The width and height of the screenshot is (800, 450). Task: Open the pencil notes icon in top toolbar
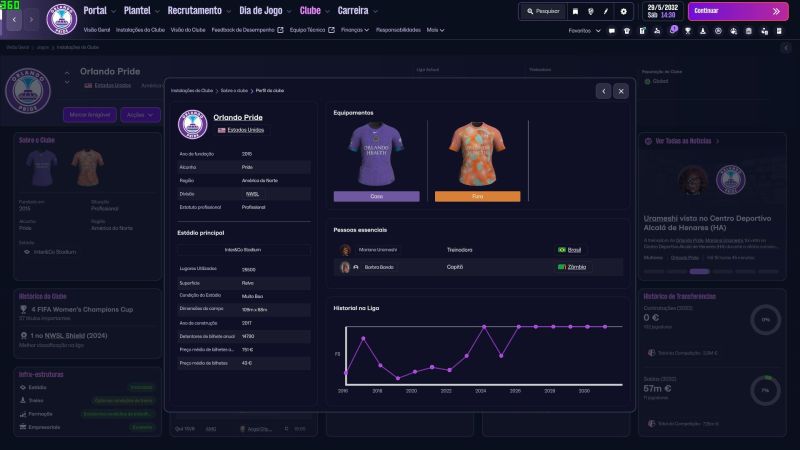click(606, 11)
